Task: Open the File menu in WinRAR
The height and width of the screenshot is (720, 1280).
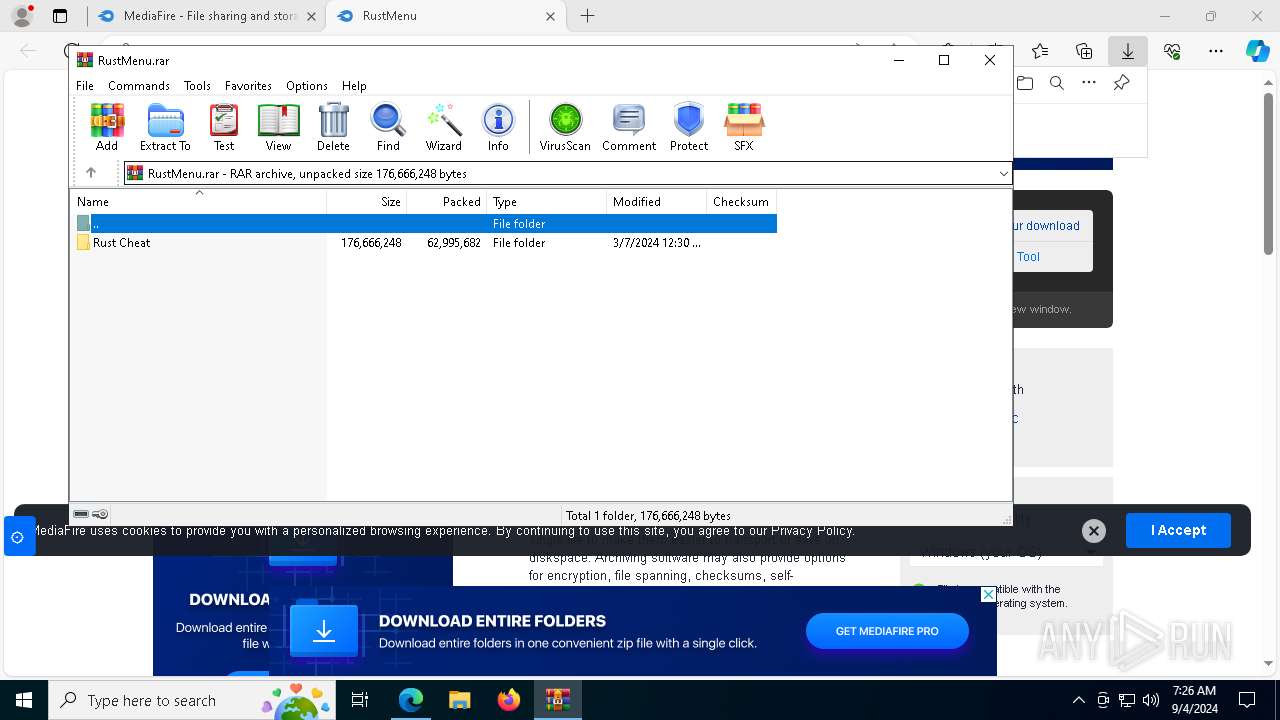Action: (x=85, y=86)
